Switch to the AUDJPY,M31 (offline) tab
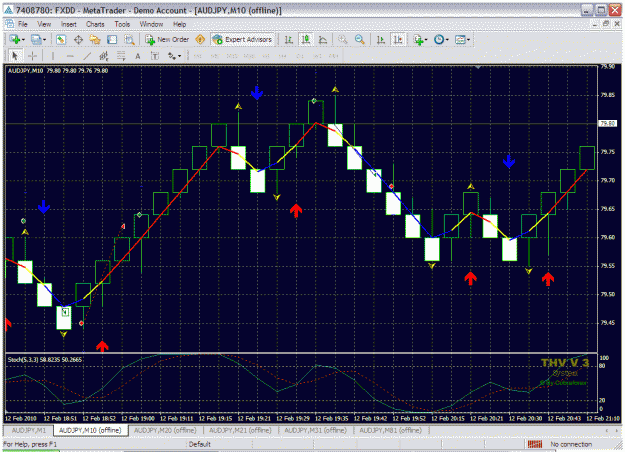 coord(315,430)
